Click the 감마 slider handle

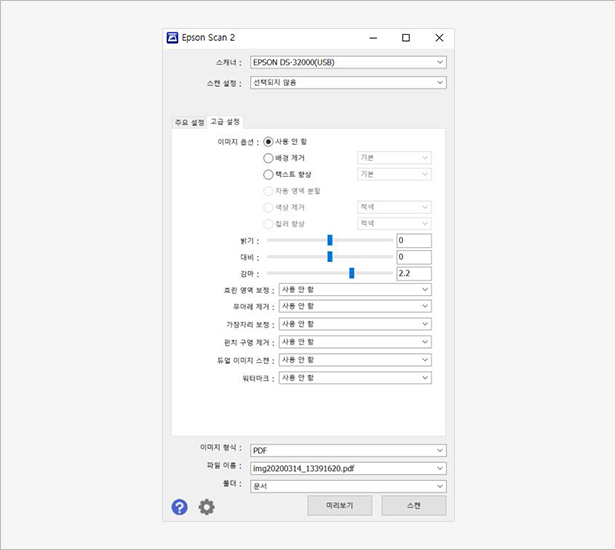352,273
